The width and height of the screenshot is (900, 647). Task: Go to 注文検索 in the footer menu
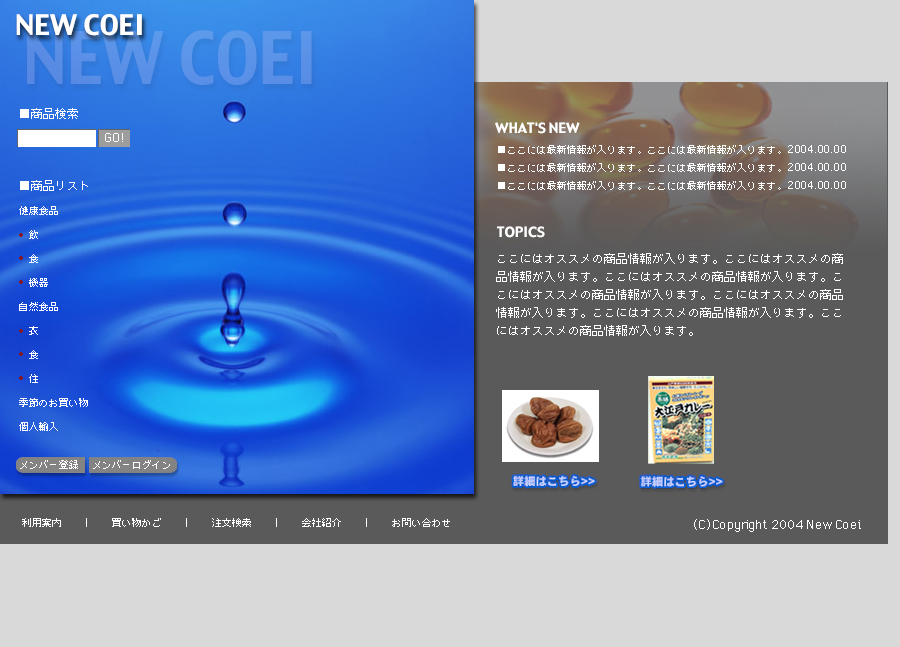click(231, 523)
